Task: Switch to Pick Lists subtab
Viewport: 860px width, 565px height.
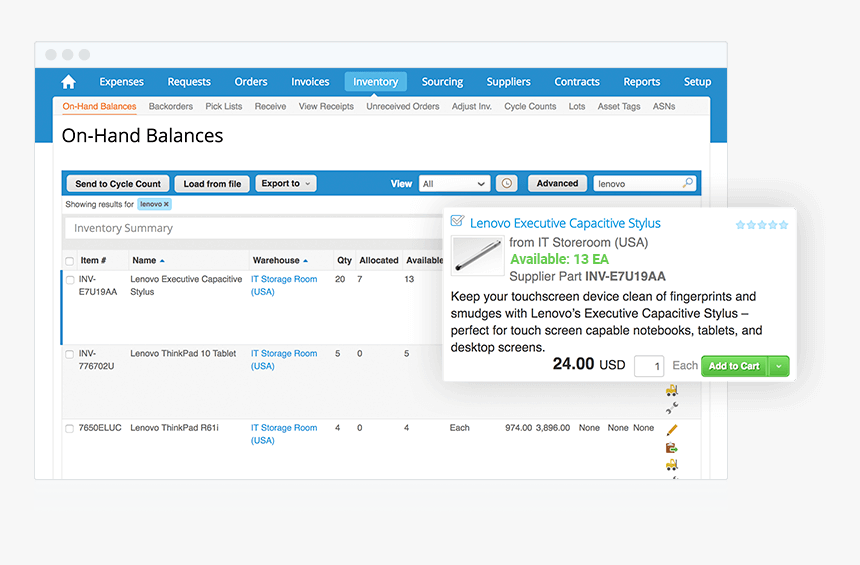Action: tap(224, 106)
